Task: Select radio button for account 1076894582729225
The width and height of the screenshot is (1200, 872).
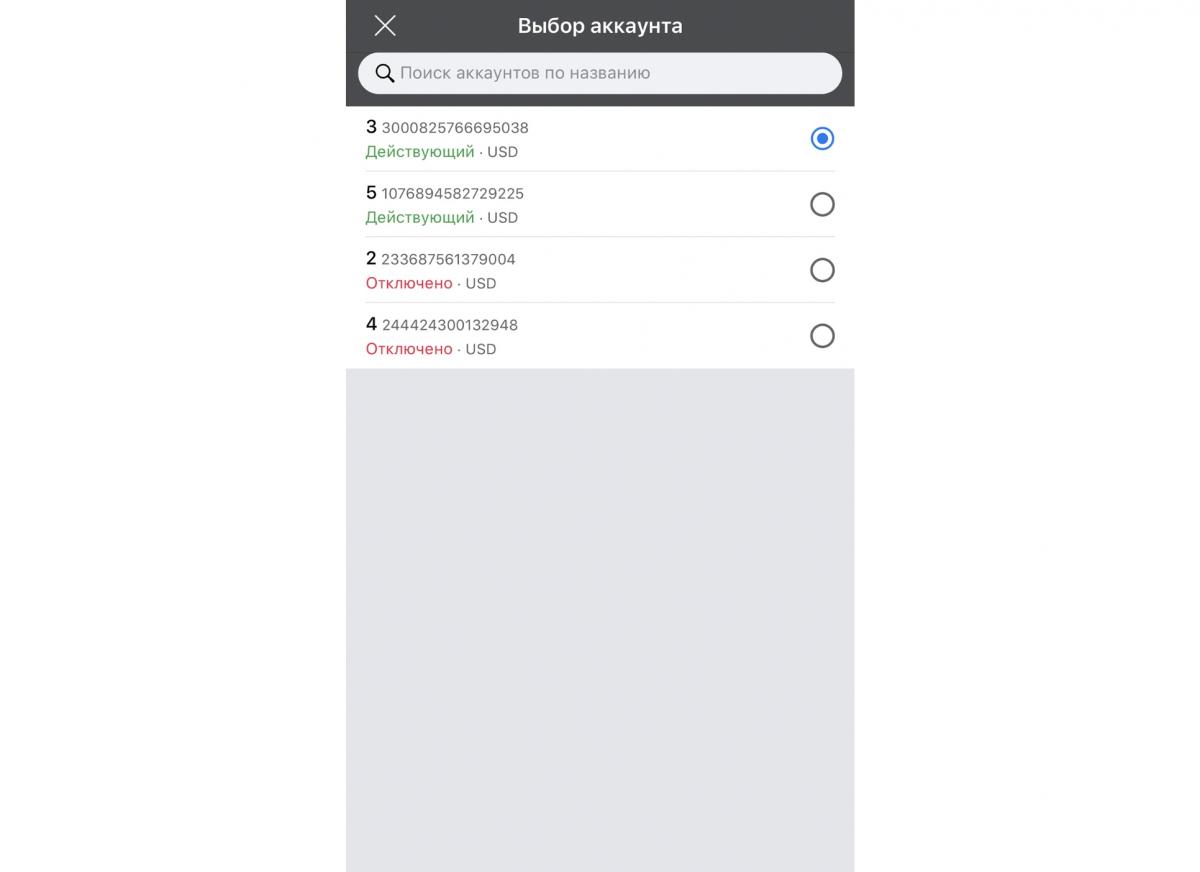Action: coord(822,205)
